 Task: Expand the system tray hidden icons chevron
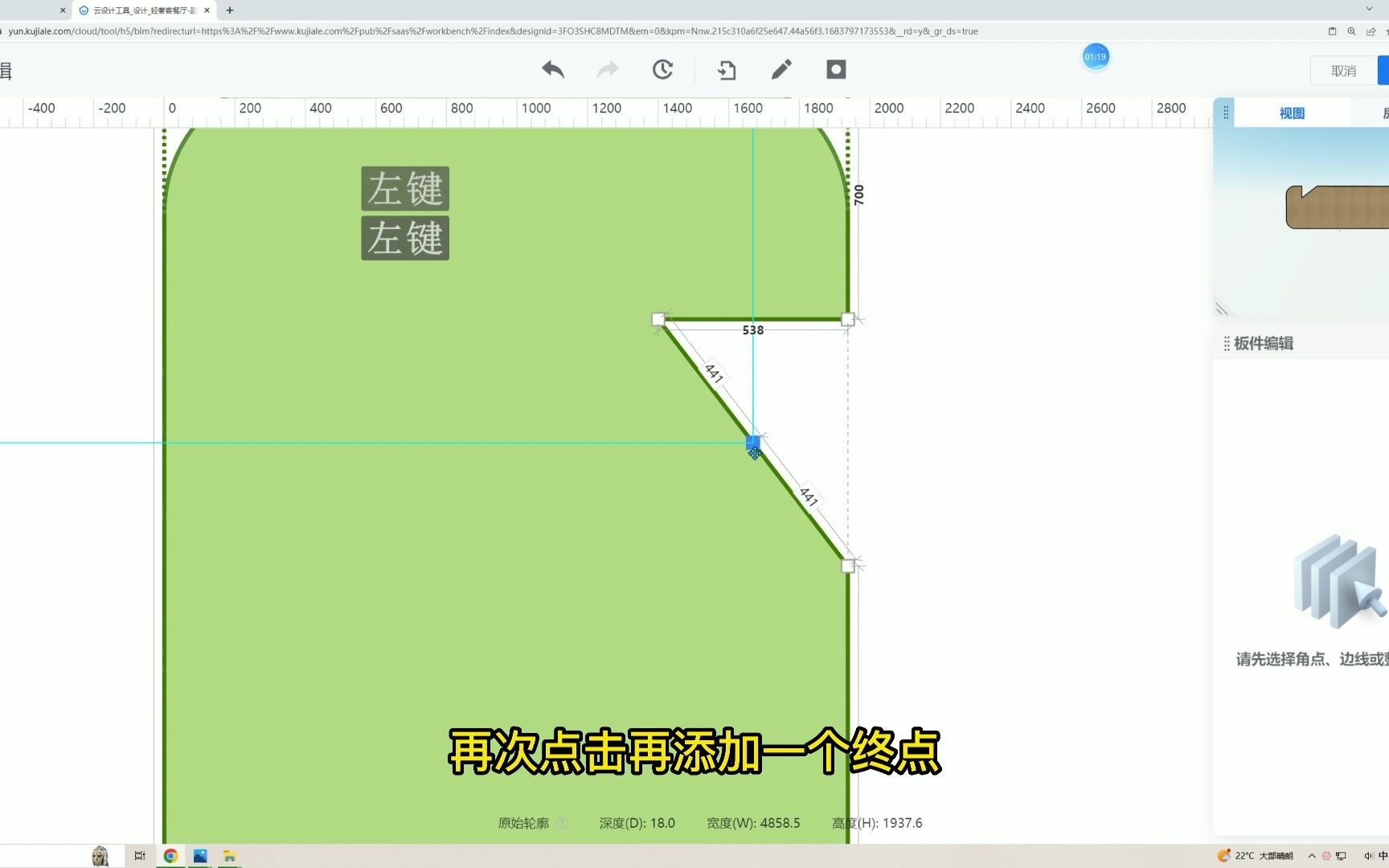pos(1312,856)
